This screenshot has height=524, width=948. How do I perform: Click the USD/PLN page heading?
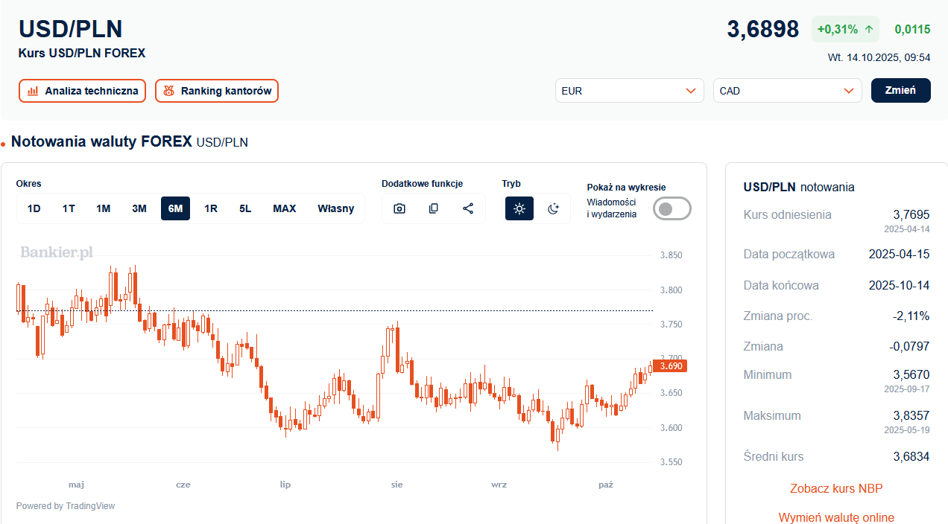click(71, 29)
